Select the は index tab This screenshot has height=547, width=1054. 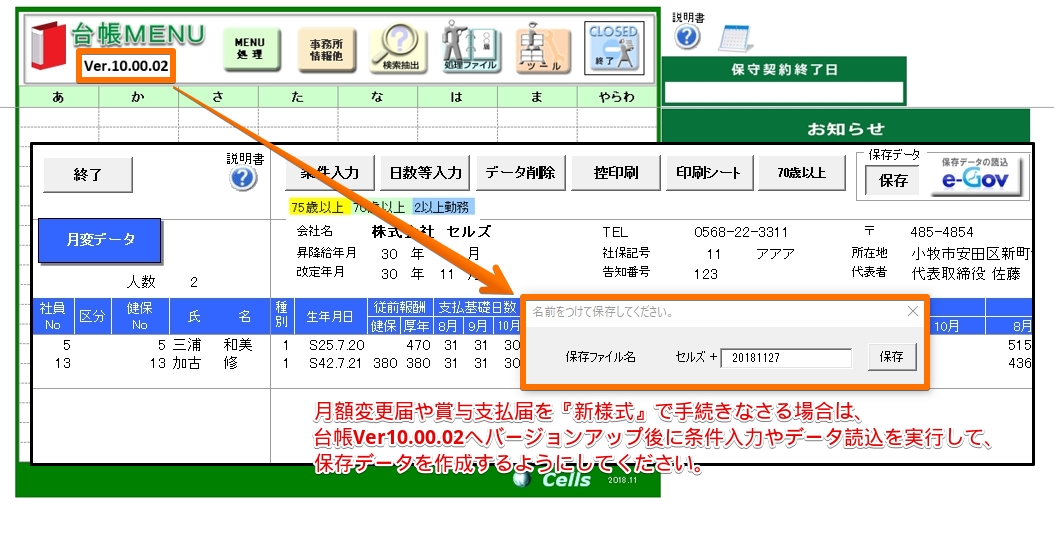[457, 97]
